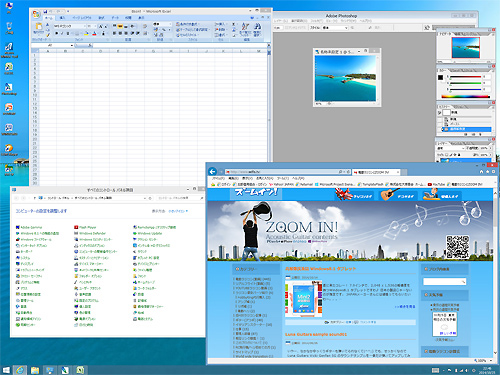Toggle Bold formatting in Excel ribbon
This screenshot has height=375, width=500.
pyautogui.click(x=56, y=33)
